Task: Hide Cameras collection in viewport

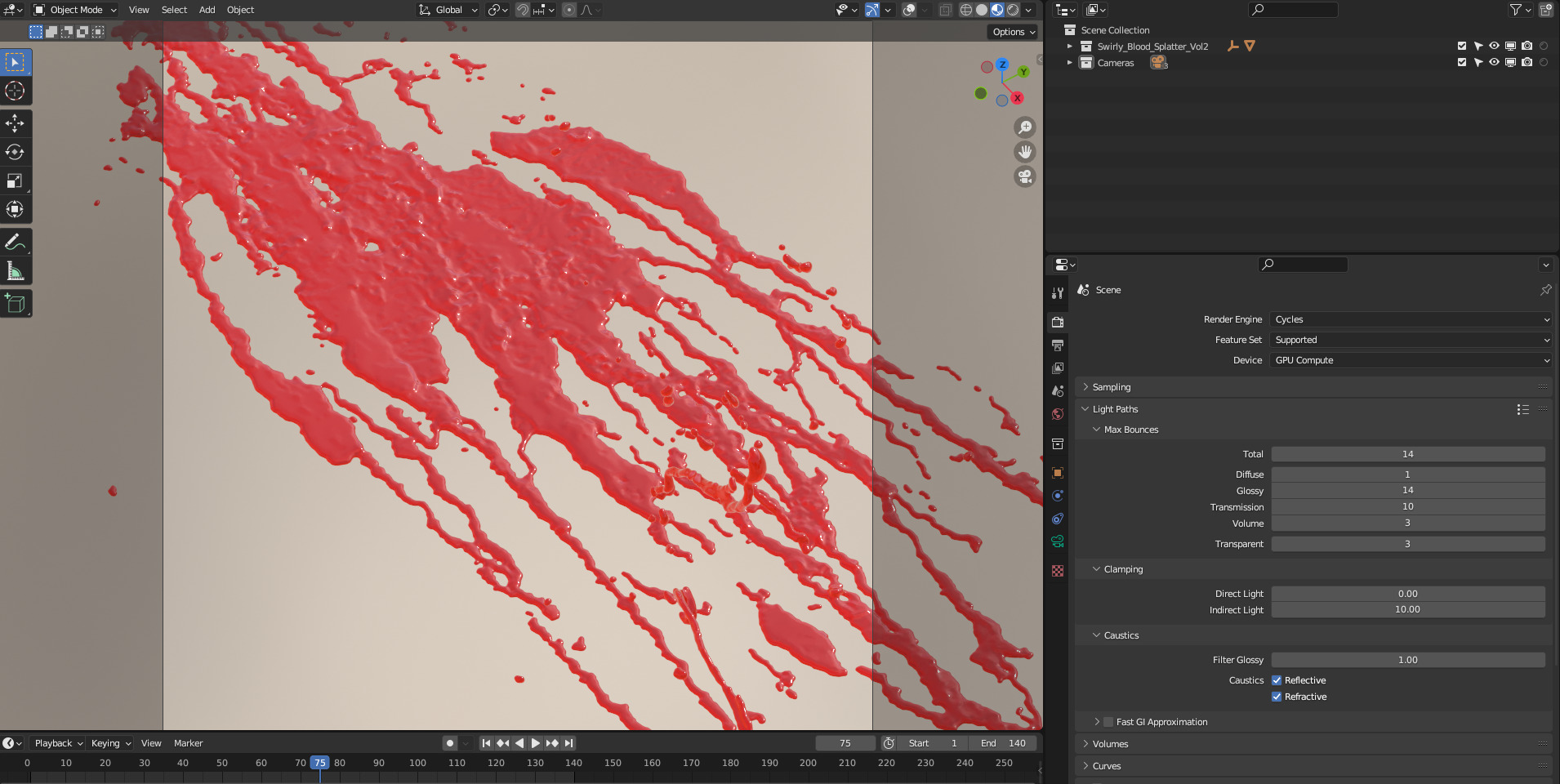Action: click(x=1494, y=62)
